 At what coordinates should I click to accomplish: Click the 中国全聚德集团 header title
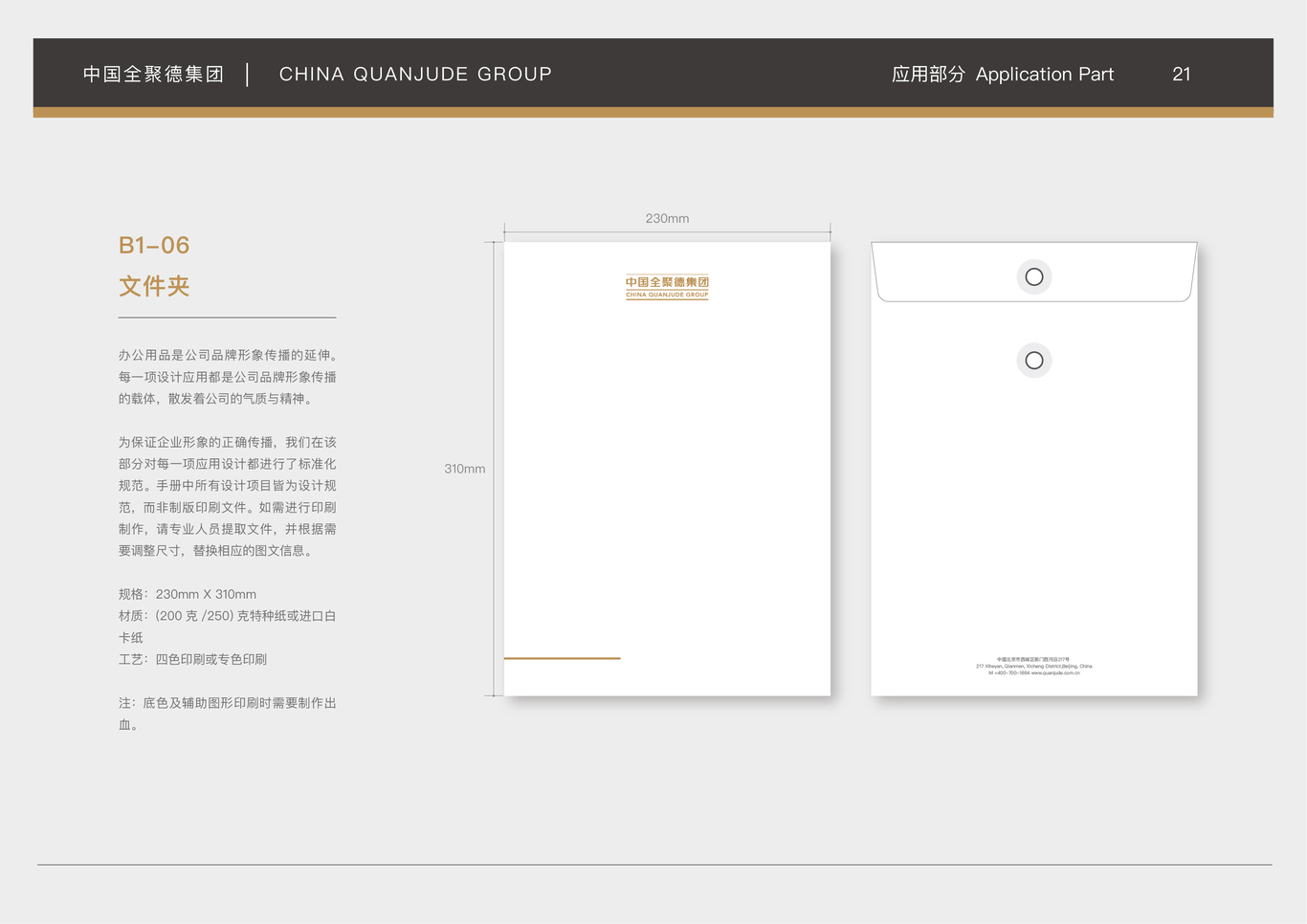(153, 75)
